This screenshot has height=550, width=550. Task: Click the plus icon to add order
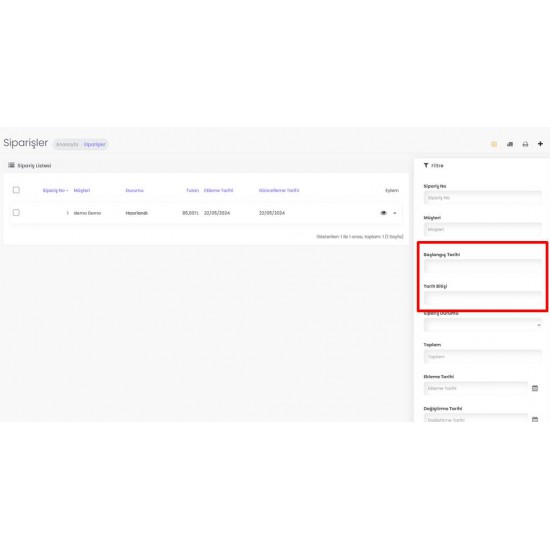[x=540, y=144]
